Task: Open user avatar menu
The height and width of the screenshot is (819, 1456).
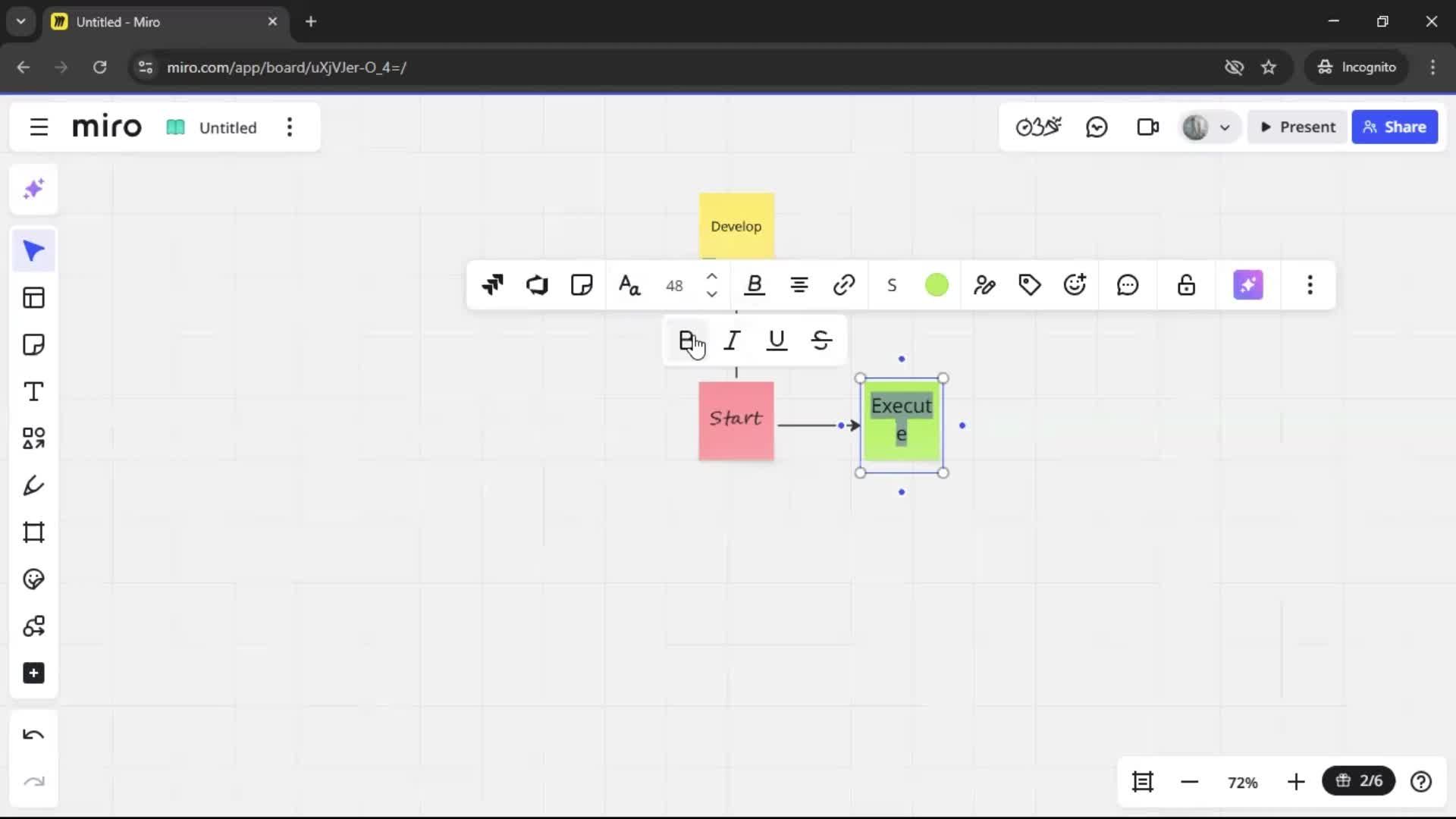Action: 1195,127
